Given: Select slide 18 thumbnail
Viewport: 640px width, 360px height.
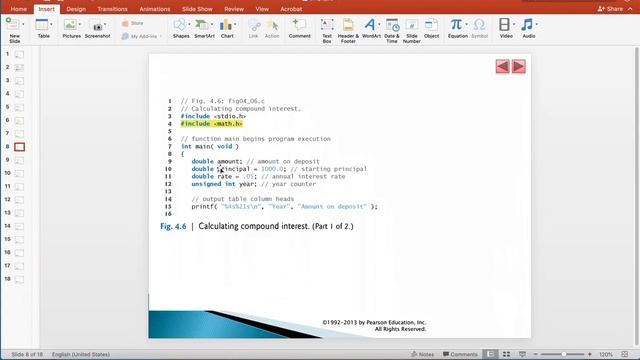Looking at the screenshot, I should point(19,280).
